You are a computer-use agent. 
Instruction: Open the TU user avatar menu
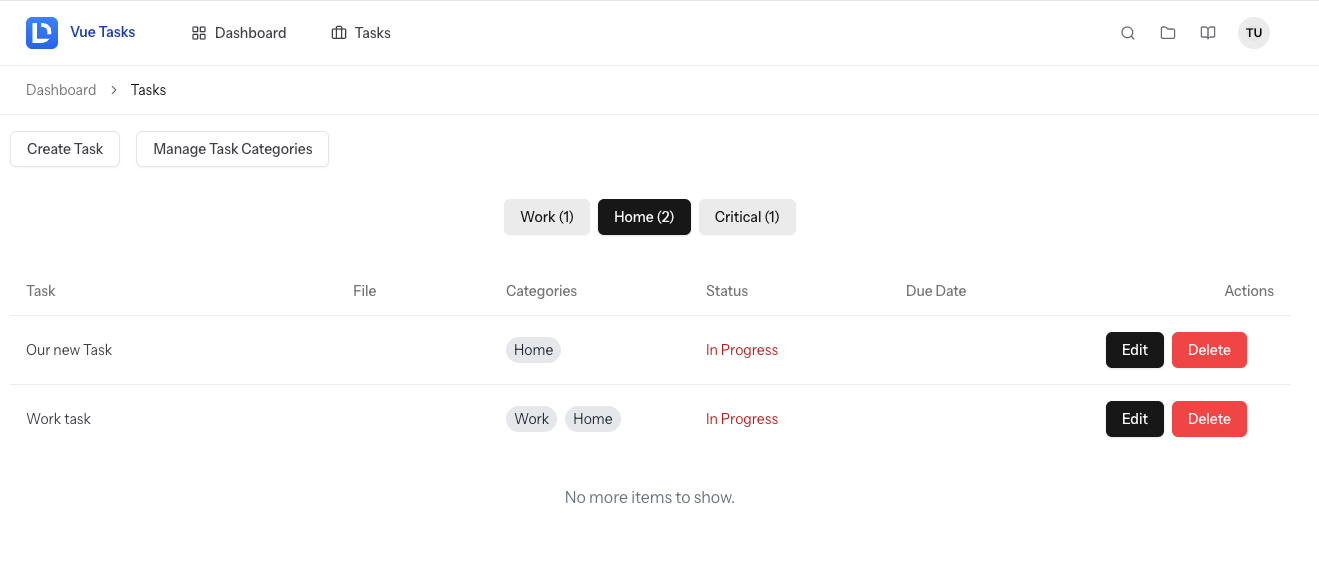pos(1254,33)
